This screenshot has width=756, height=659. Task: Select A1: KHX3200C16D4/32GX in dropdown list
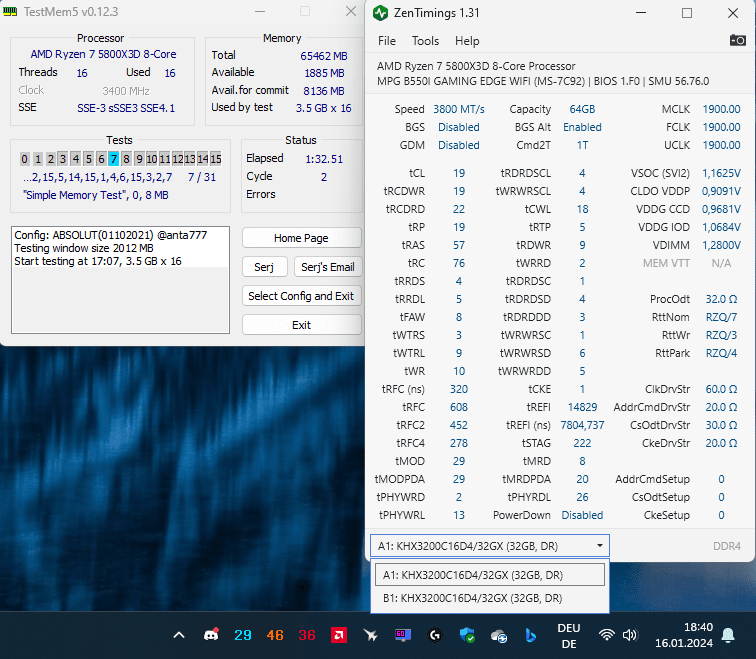(x=490, y=575)
